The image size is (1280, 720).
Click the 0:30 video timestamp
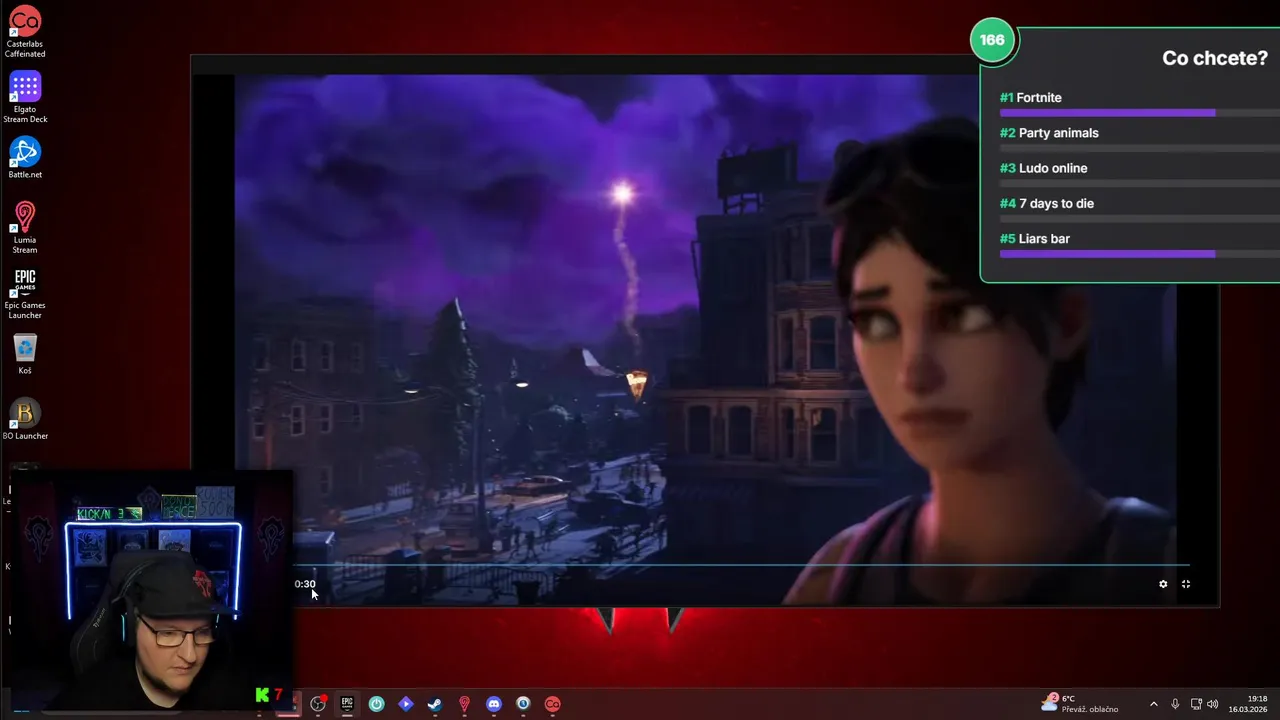305,584
